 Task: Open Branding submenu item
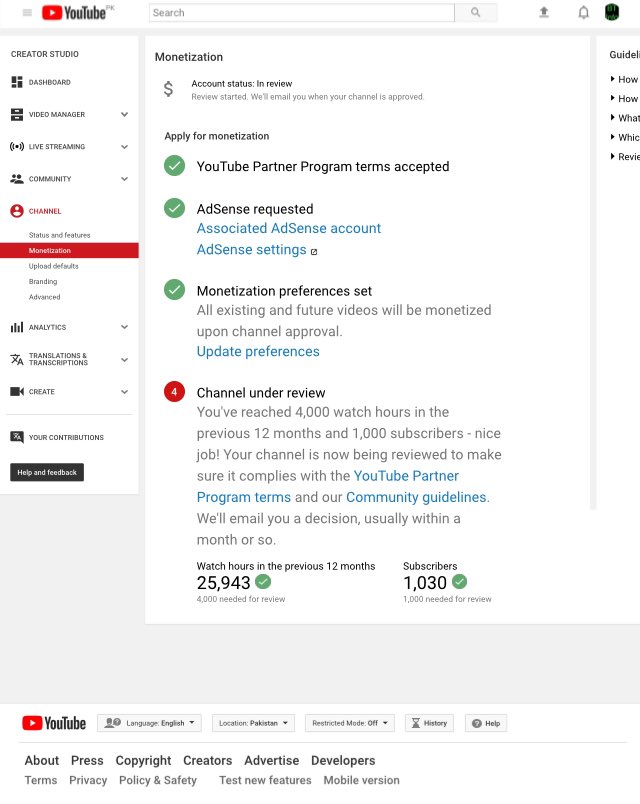[x=43, y=282]
